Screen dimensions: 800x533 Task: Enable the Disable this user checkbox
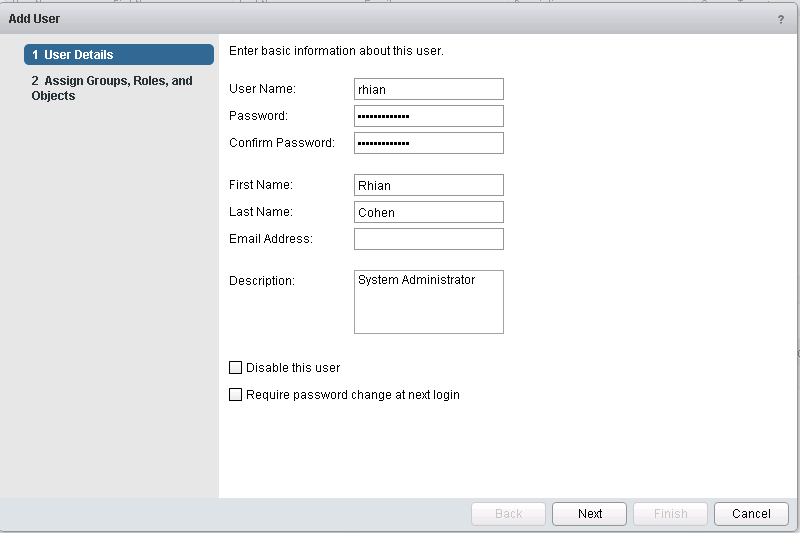(235, 367)
